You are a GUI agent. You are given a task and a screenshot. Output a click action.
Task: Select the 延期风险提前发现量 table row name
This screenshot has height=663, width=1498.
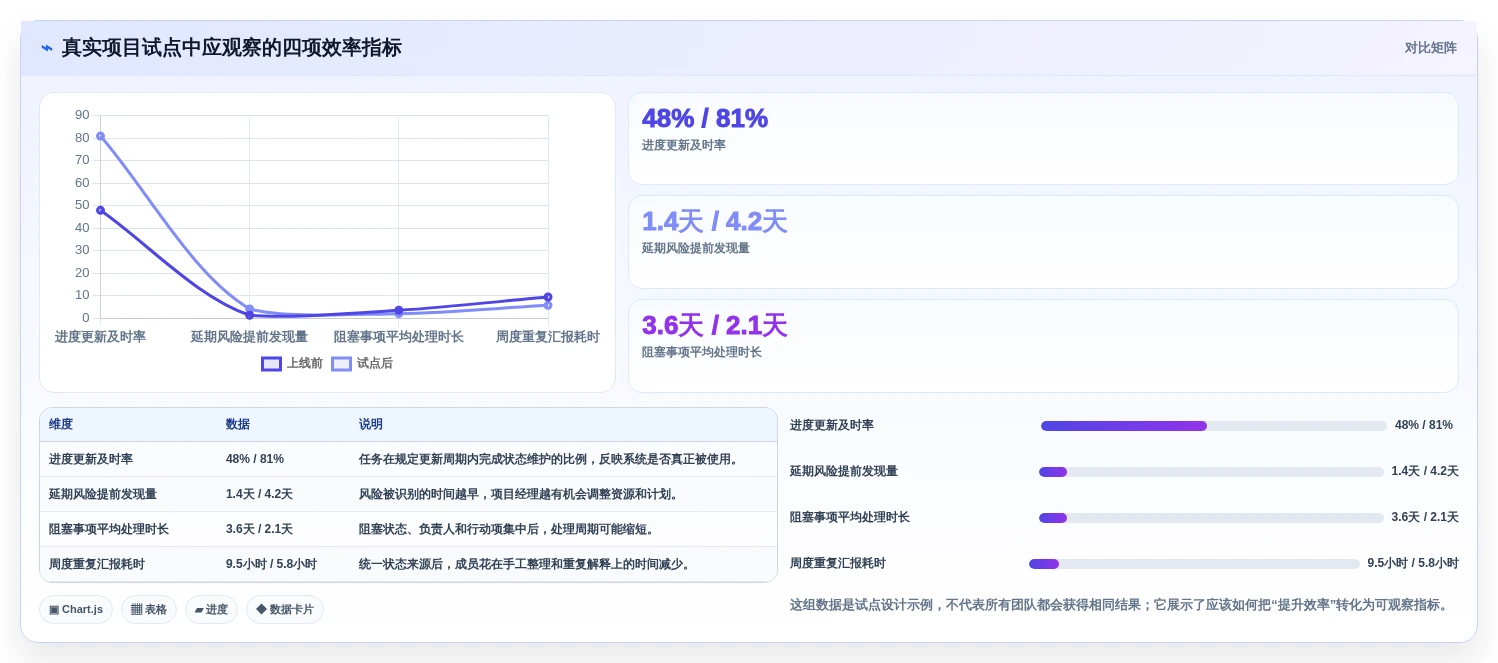click(103, 494)
